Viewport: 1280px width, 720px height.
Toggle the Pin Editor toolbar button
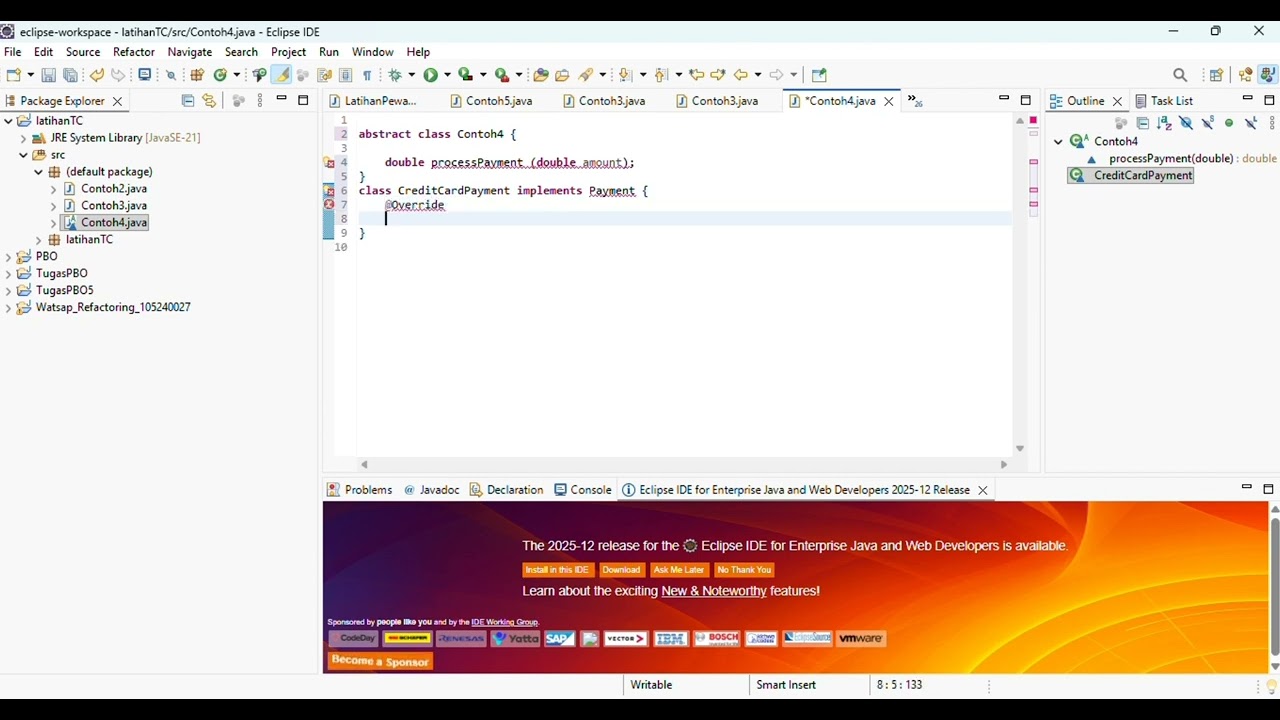tap(819, 75)
